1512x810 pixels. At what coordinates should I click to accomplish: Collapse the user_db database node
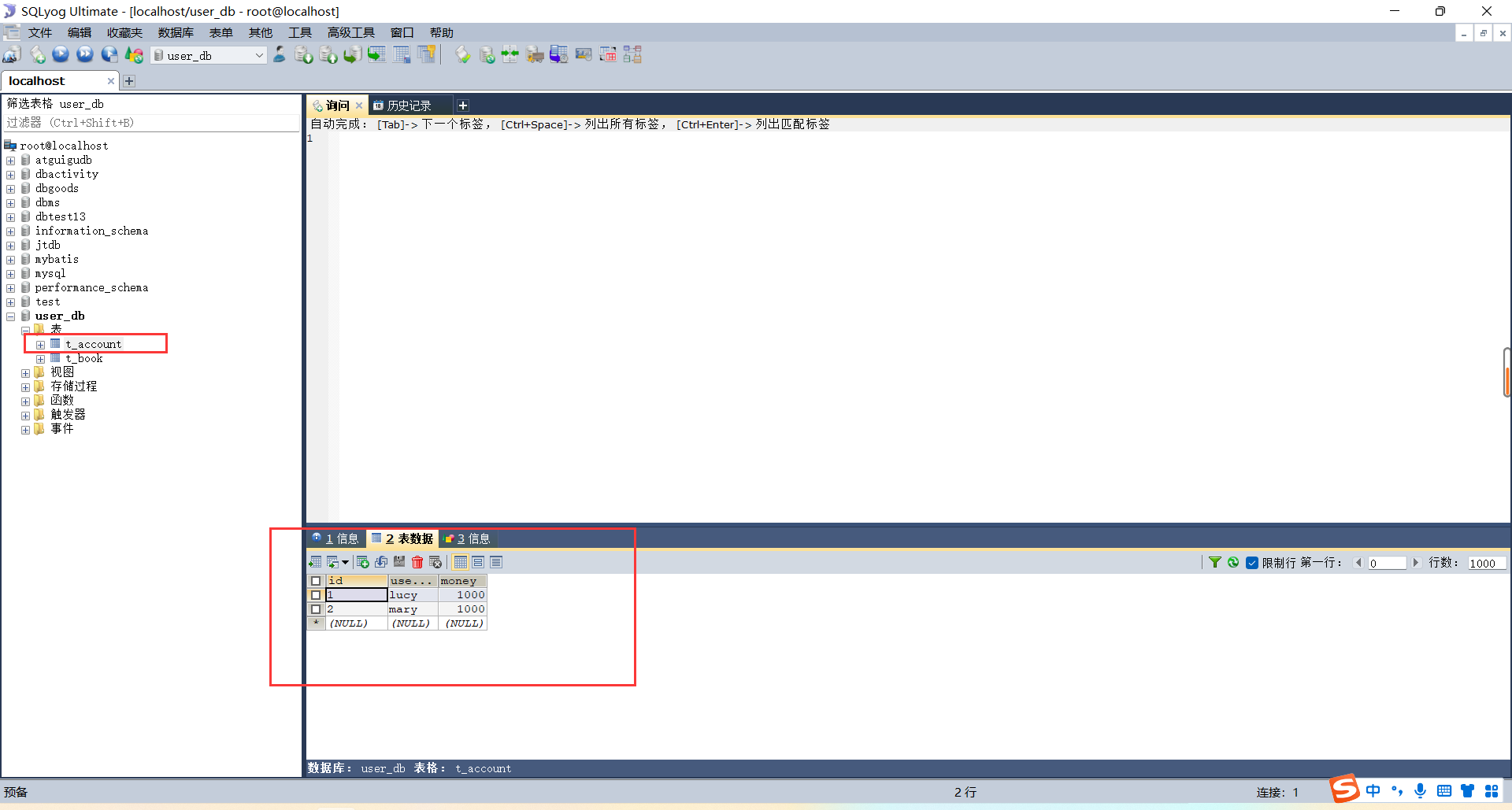point(11,316)
